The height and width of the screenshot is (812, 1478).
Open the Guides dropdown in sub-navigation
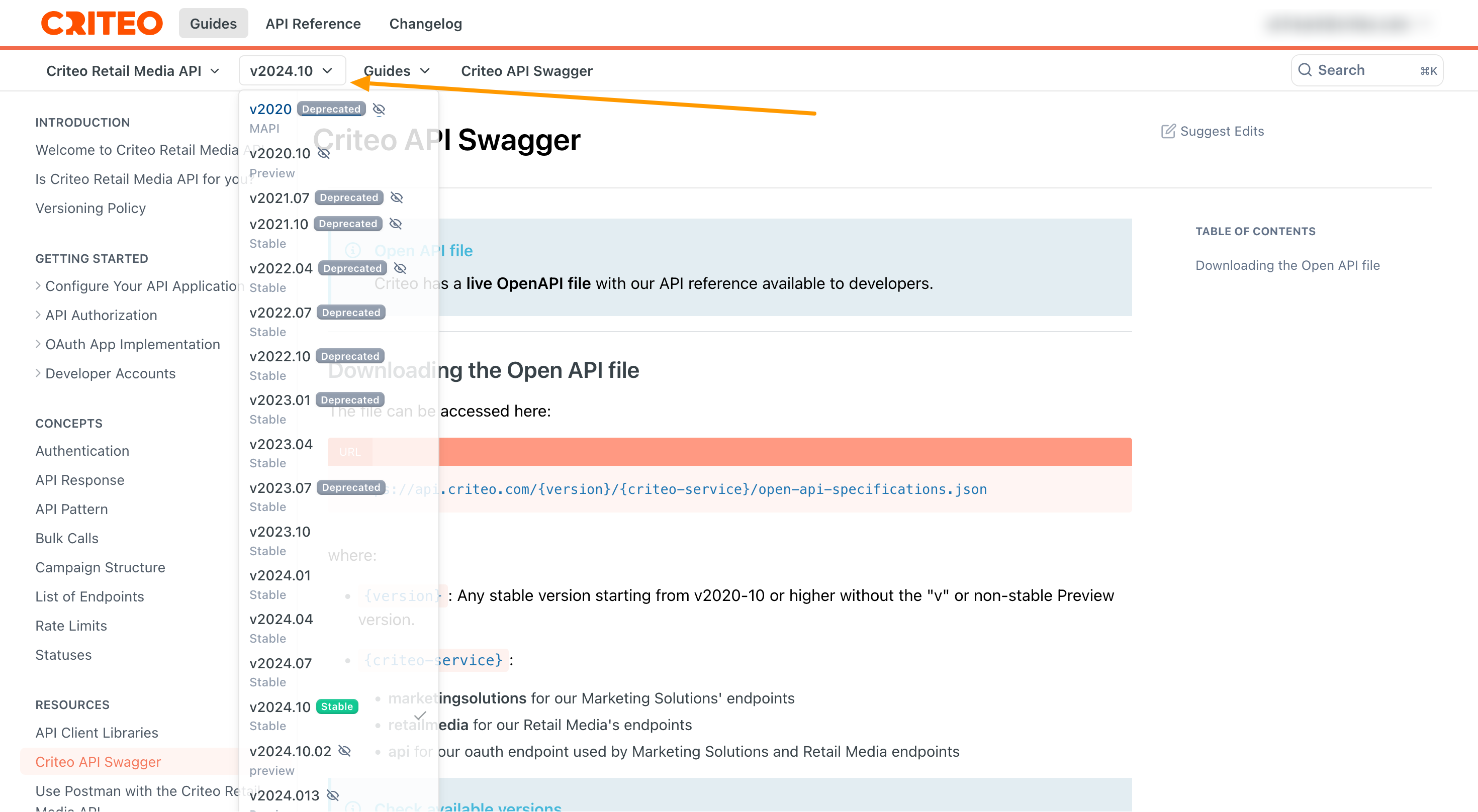point(397,71)
